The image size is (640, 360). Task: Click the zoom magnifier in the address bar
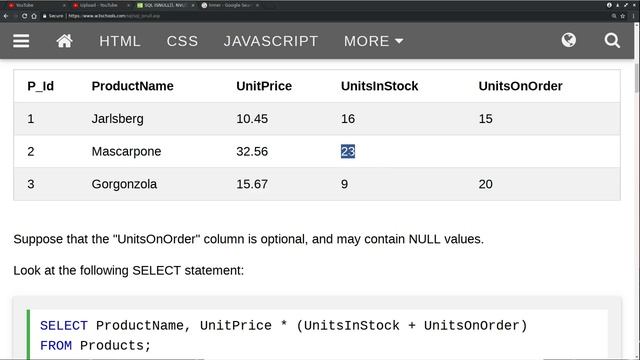point(613,16)
